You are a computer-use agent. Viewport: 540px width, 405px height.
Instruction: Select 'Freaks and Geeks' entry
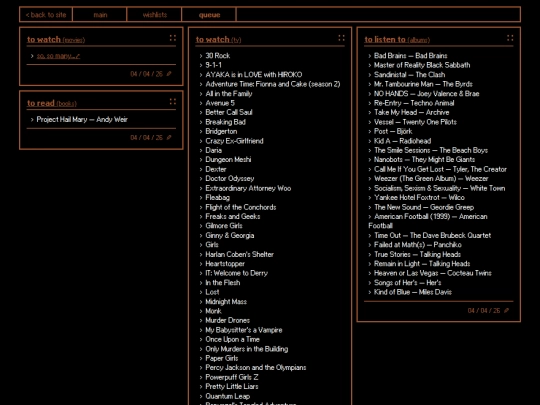tap(232, 216)
